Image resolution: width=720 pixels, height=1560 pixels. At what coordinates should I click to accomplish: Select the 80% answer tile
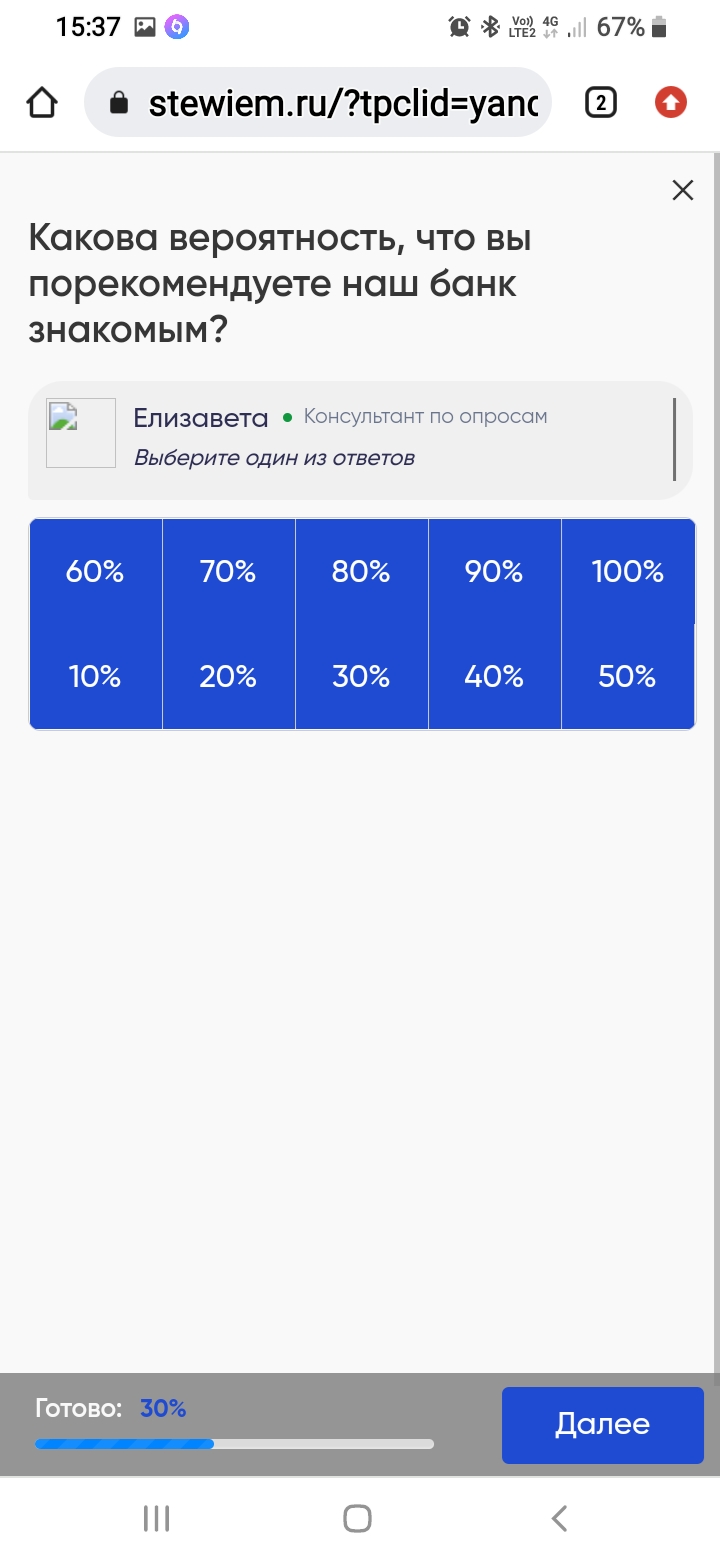[x=362, y=572]
